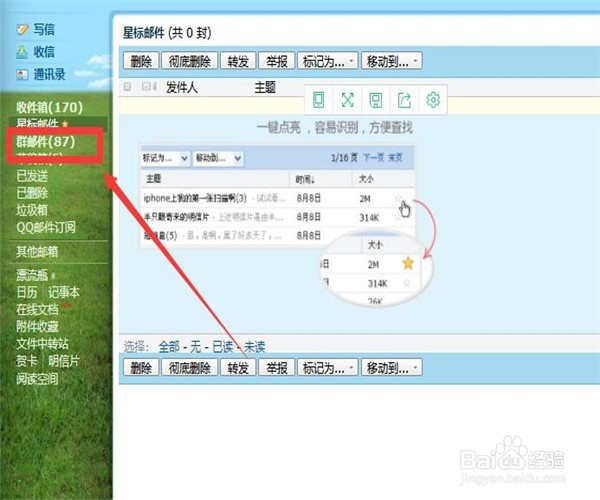600x500 pixels.
Task: Click the bottom 转发 button
Action: coord(238,368)
